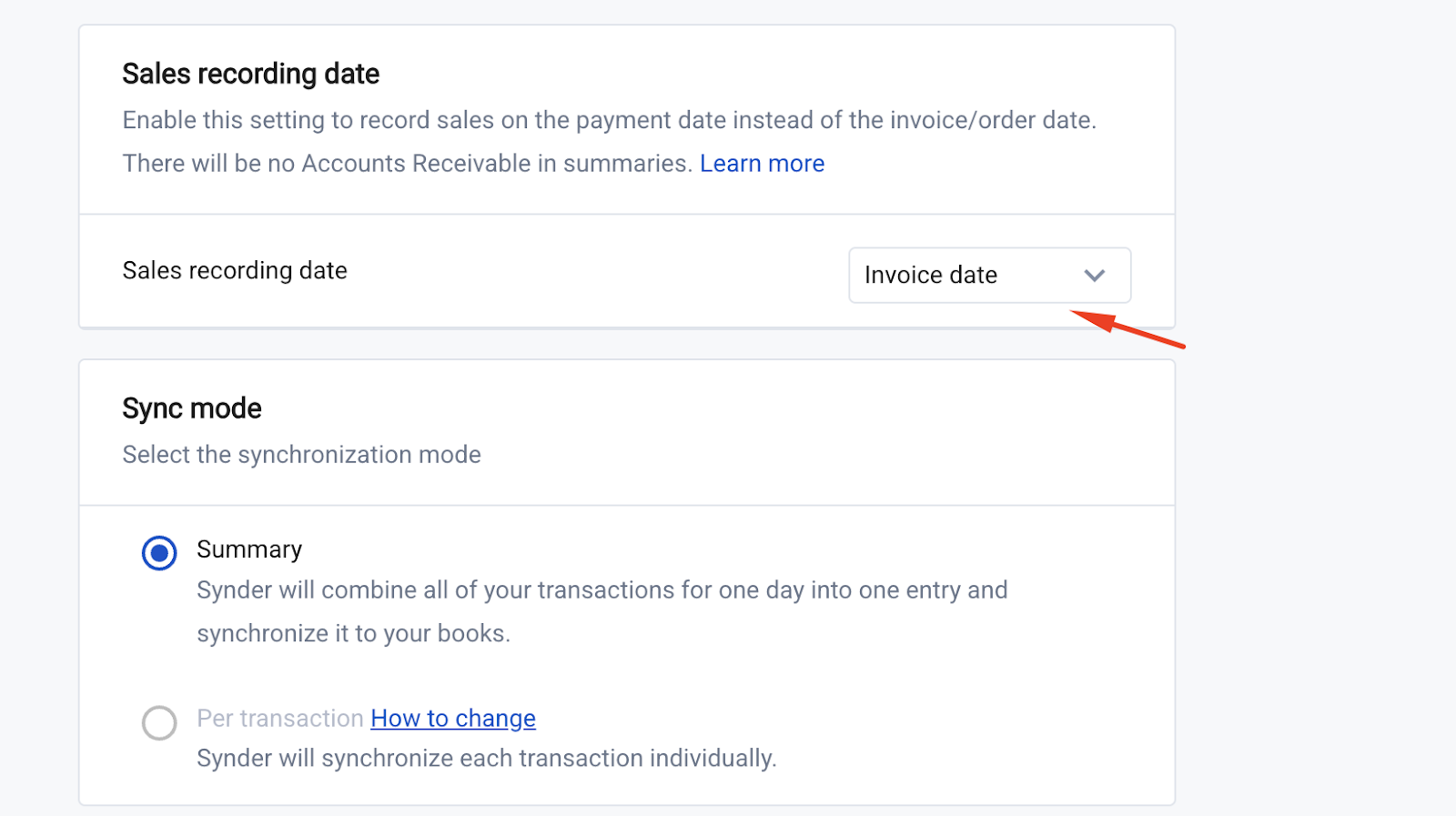This screenshot has height=816, width=1456.
Task: Click the synchronize it to your books line
Action: click(354, 634)
